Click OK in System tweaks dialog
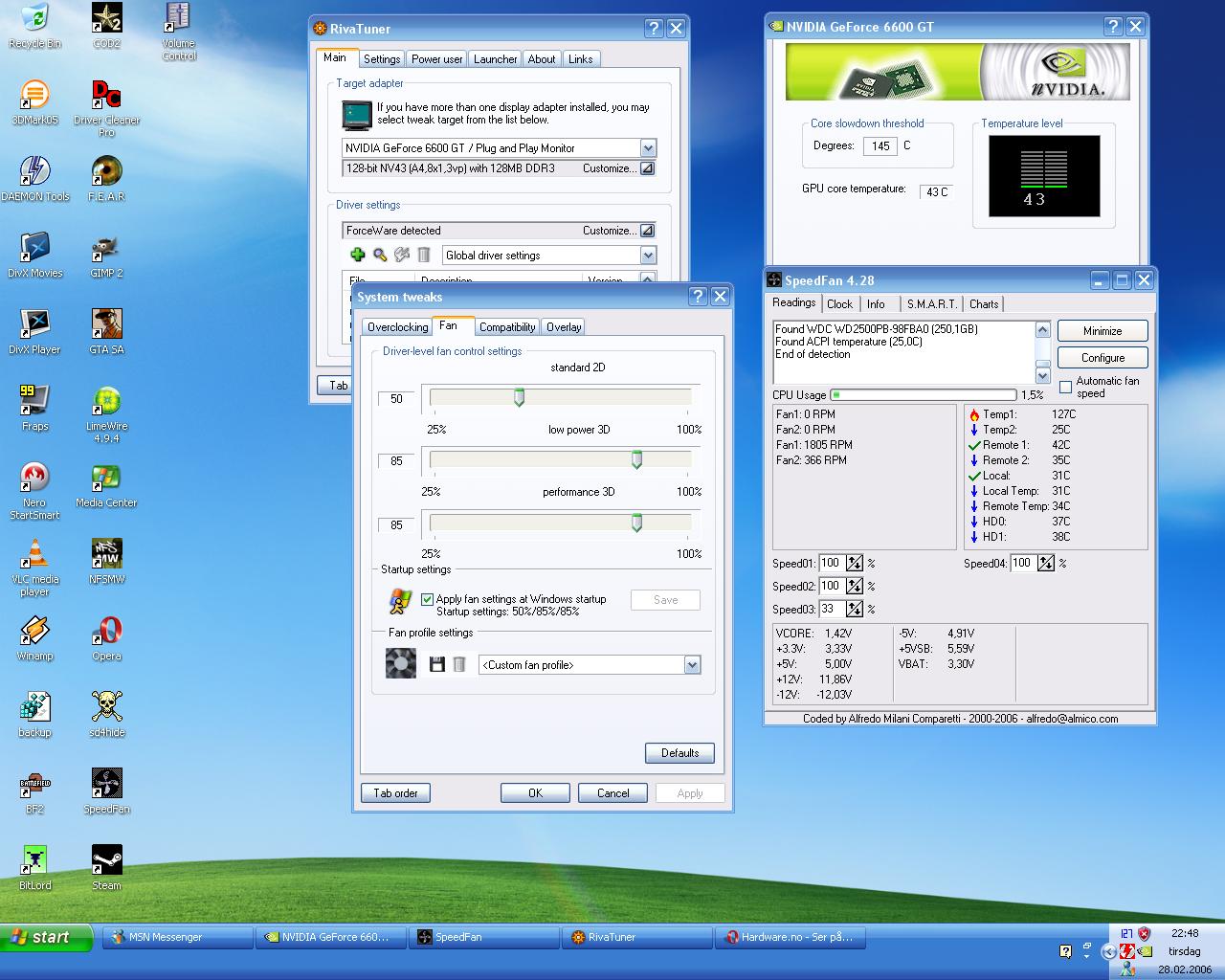Image resolution: width=1225 pixels, height=980 pixels. 535,793
